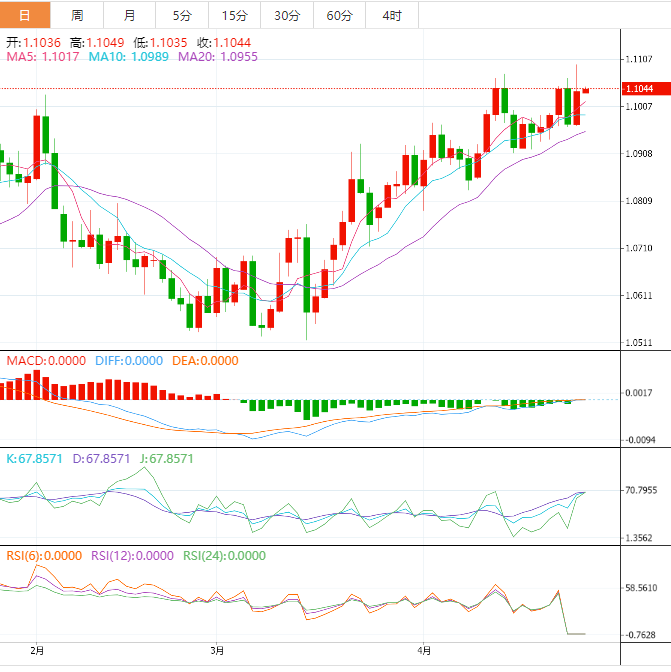Screen dimensions: 671x672
Task: Select the 15分 timeframe tab
Action: click(x=234, y=15)
